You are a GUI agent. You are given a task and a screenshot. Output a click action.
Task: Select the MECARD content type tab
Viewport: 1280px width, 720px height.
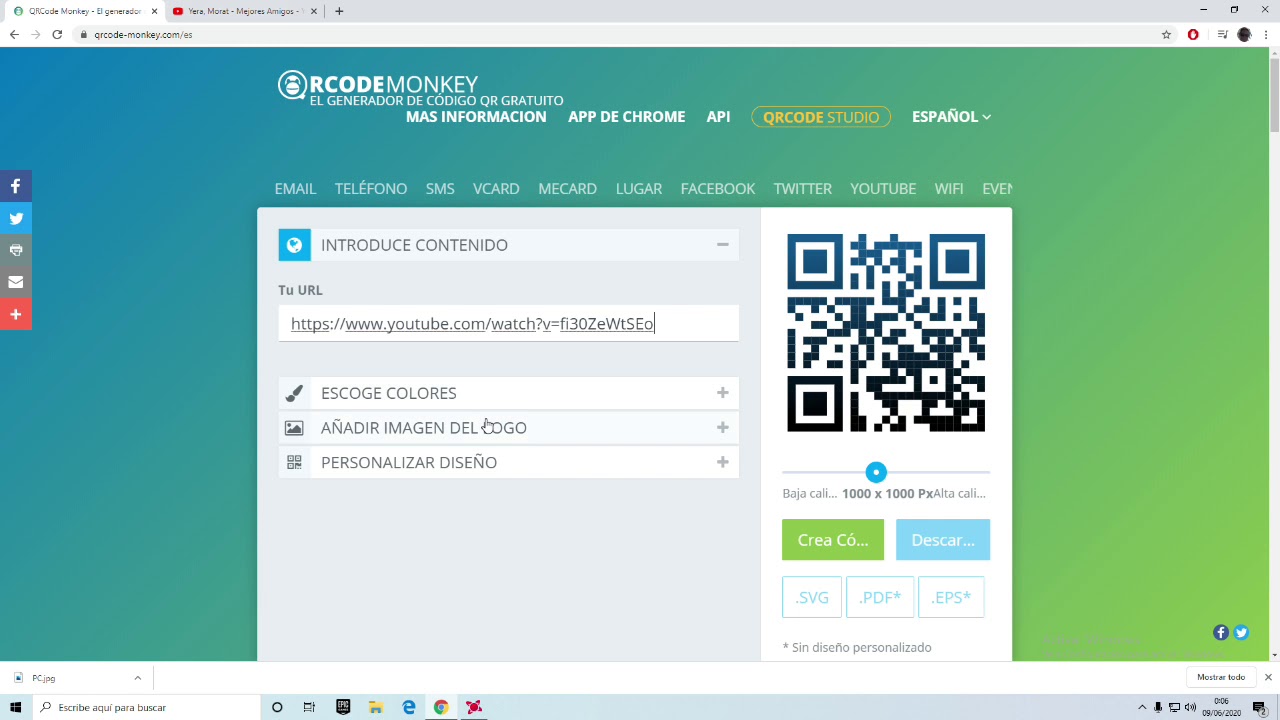(567, 188)
